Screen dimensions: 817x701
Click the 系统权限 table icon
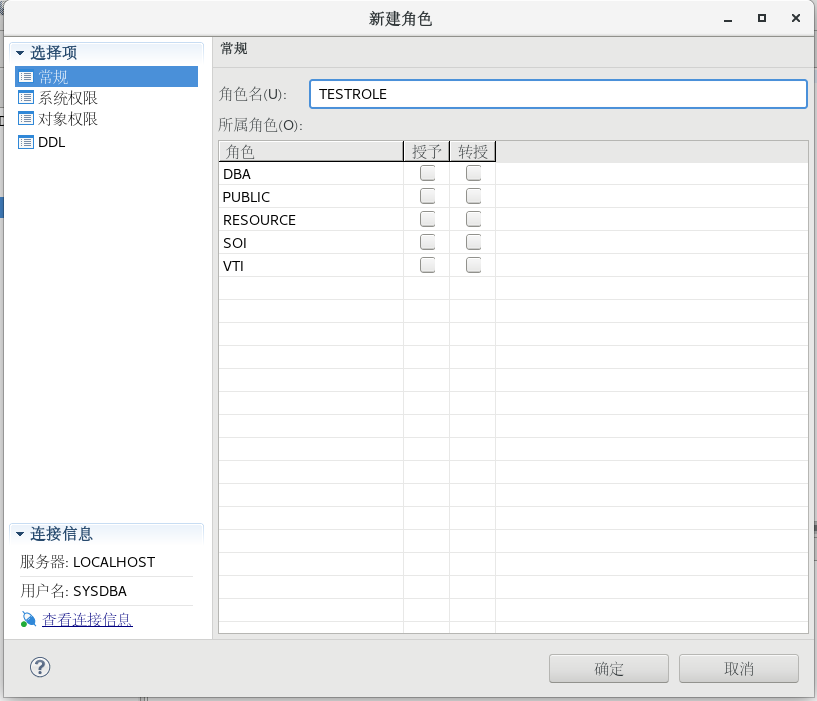27,97
